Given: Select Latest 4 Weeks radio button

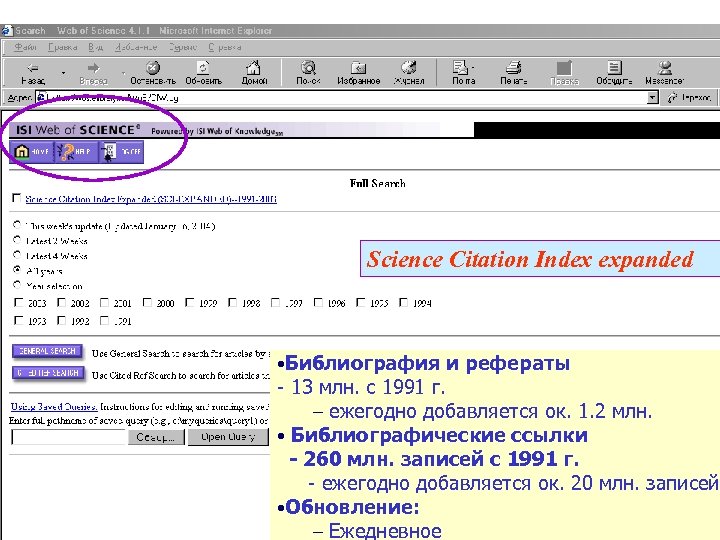Looking at the screenshot, I should click(x=17, y=254).
